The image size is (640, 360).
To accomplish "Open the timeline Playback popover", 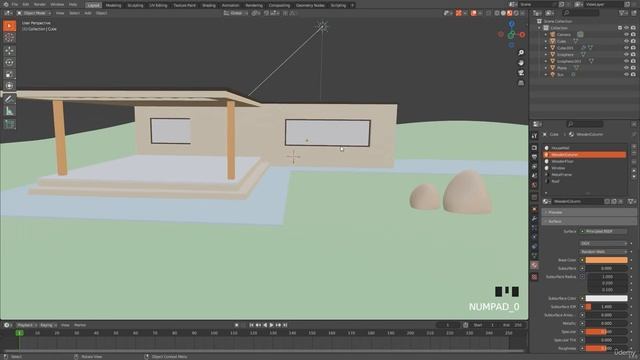I will 26,325.
